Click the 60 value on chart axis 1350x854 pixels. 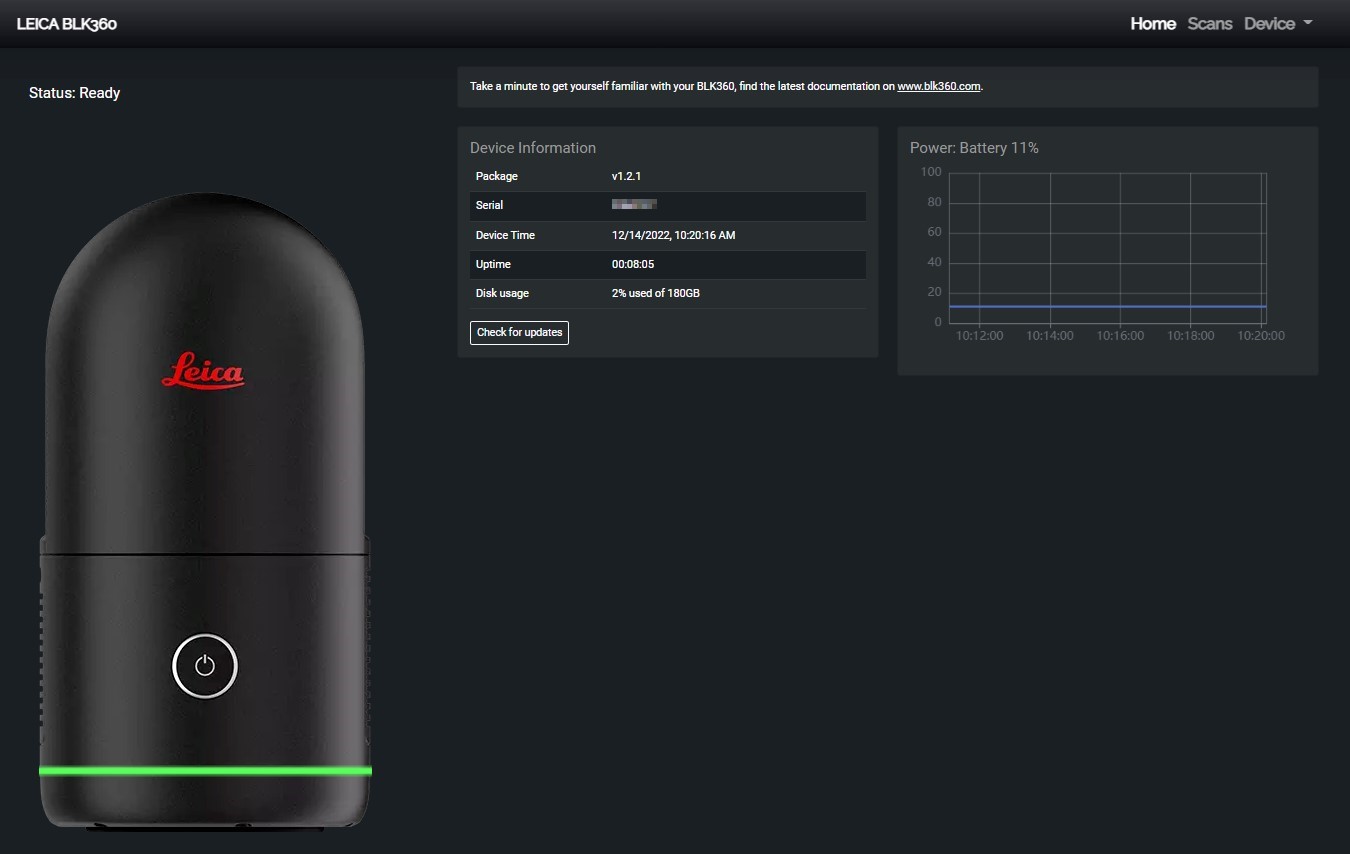(x=934, y=232)
